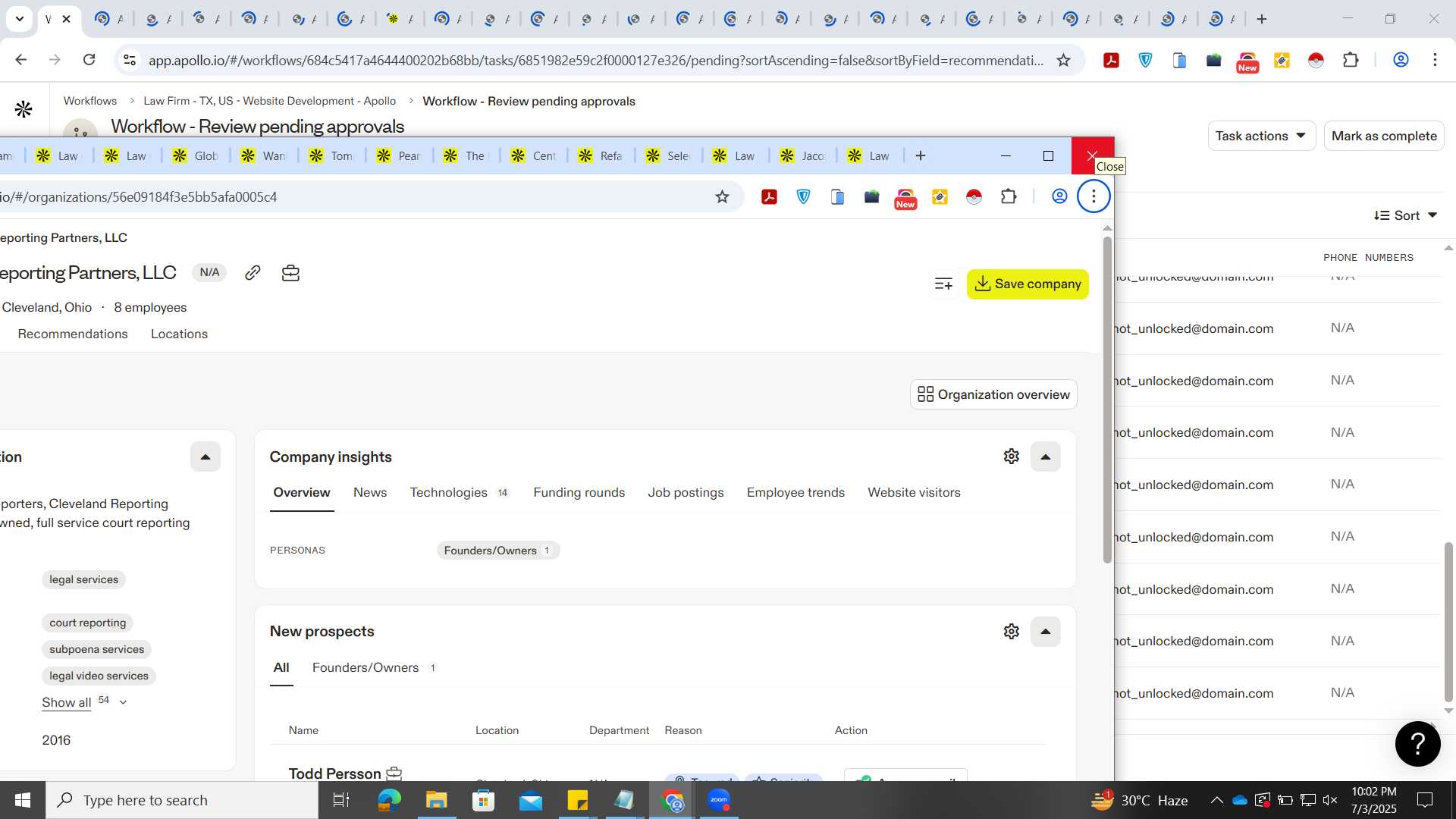Open extensions puzzle icon in front window
This screenshot has height=819, width=1456.
tap(1009, 197)
